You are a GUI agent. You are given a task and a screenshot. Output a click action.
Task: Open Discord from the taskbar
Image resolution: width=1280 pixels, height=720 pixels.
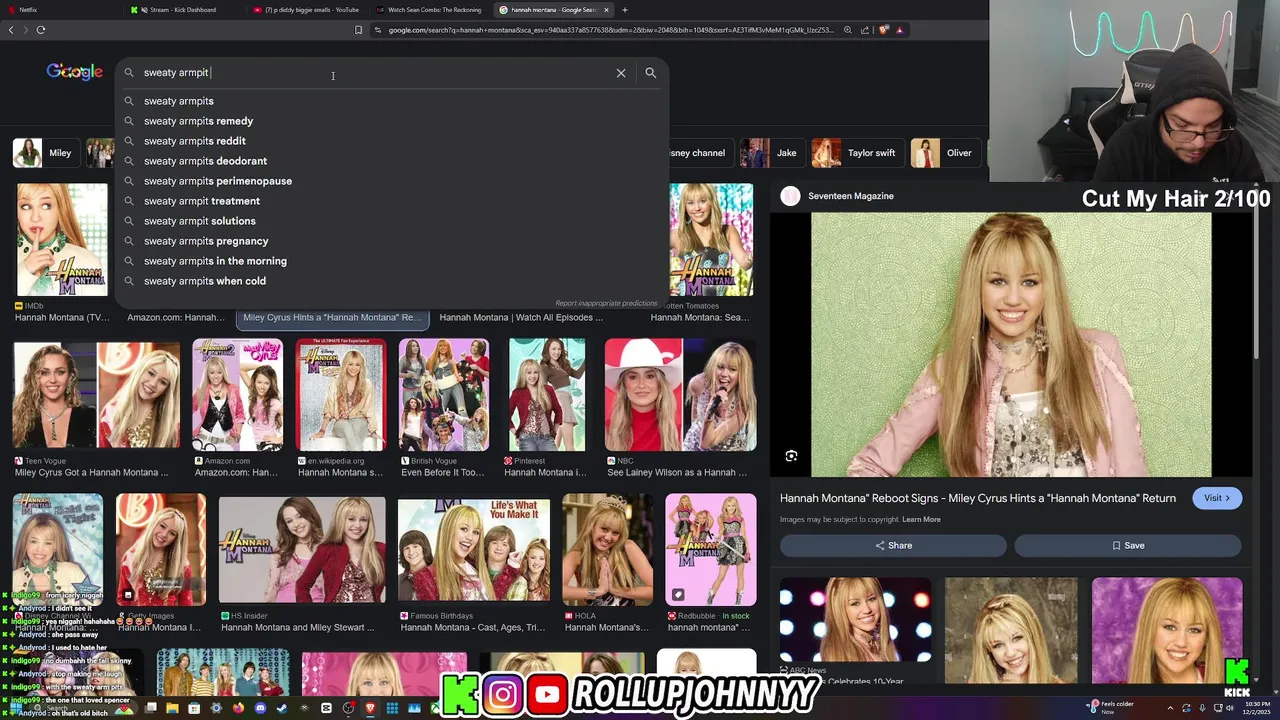260,708
